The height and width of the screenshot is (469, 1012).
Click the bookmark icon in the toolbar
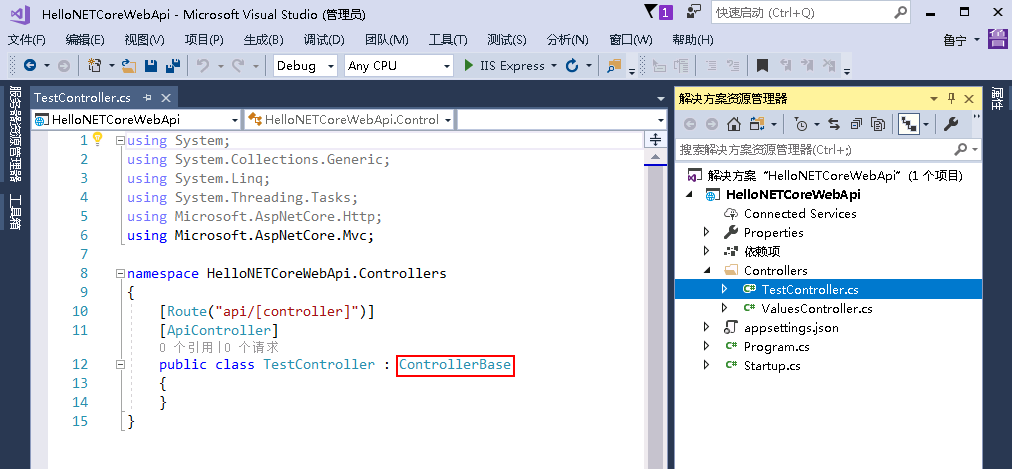click(x=762, y=65)
